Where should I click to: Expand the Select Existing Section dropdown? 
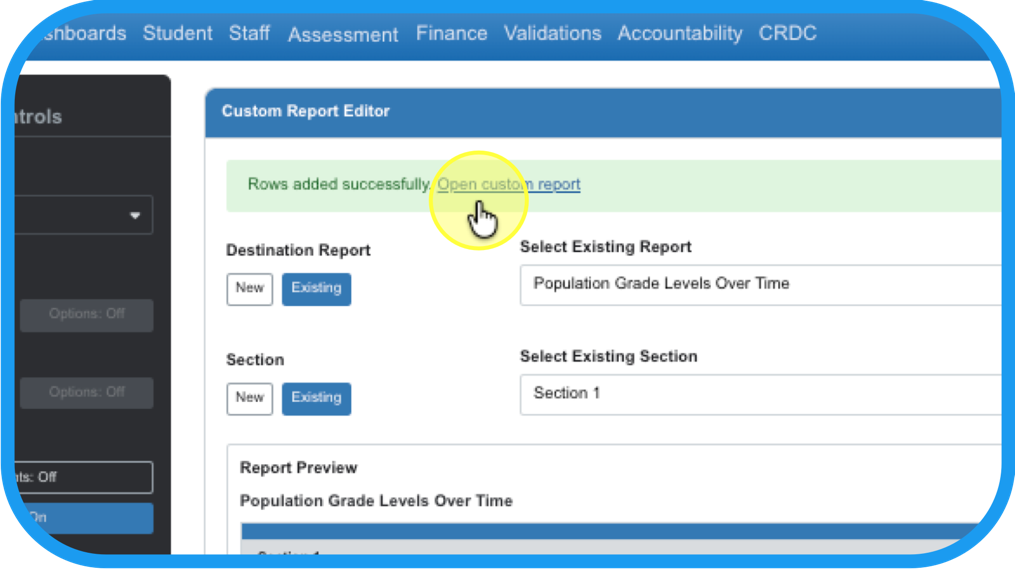(x=760, y=393)
